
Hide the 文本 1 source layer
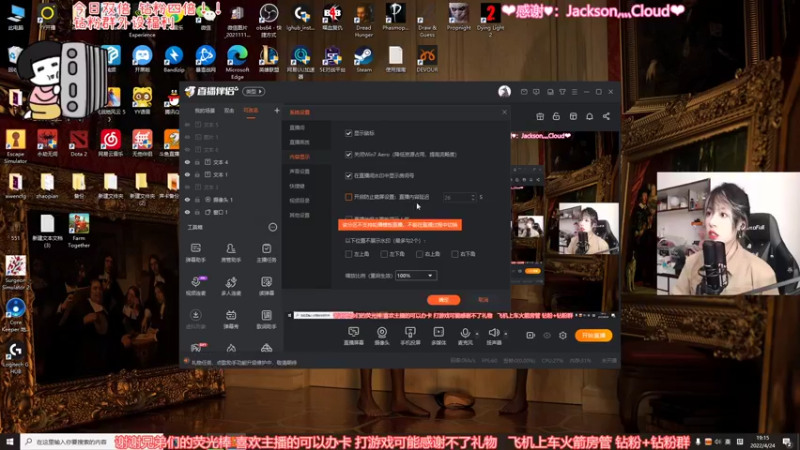[x=187, y=174]
